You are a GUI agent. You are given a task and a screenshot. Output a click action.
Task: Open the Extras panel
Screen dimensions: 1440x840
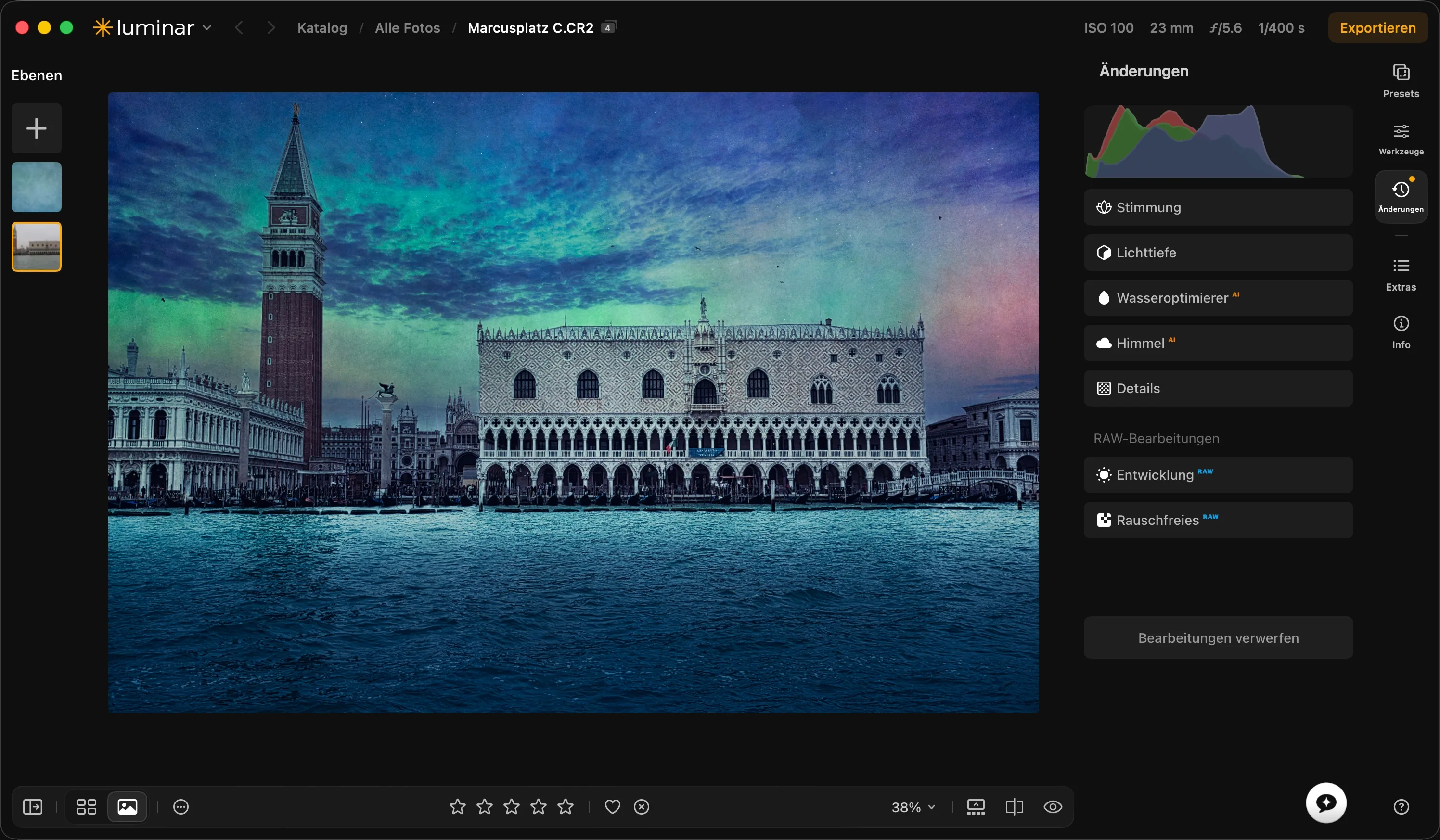(x=1401, y=275)
